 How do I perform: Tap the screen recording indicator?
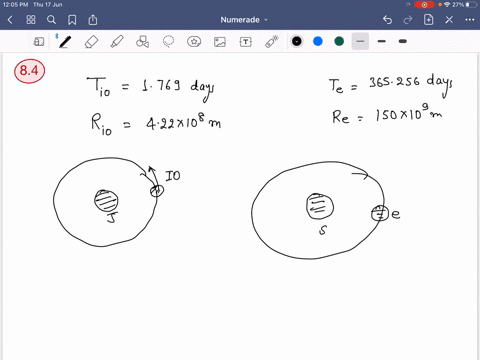(x=424, y=5)
